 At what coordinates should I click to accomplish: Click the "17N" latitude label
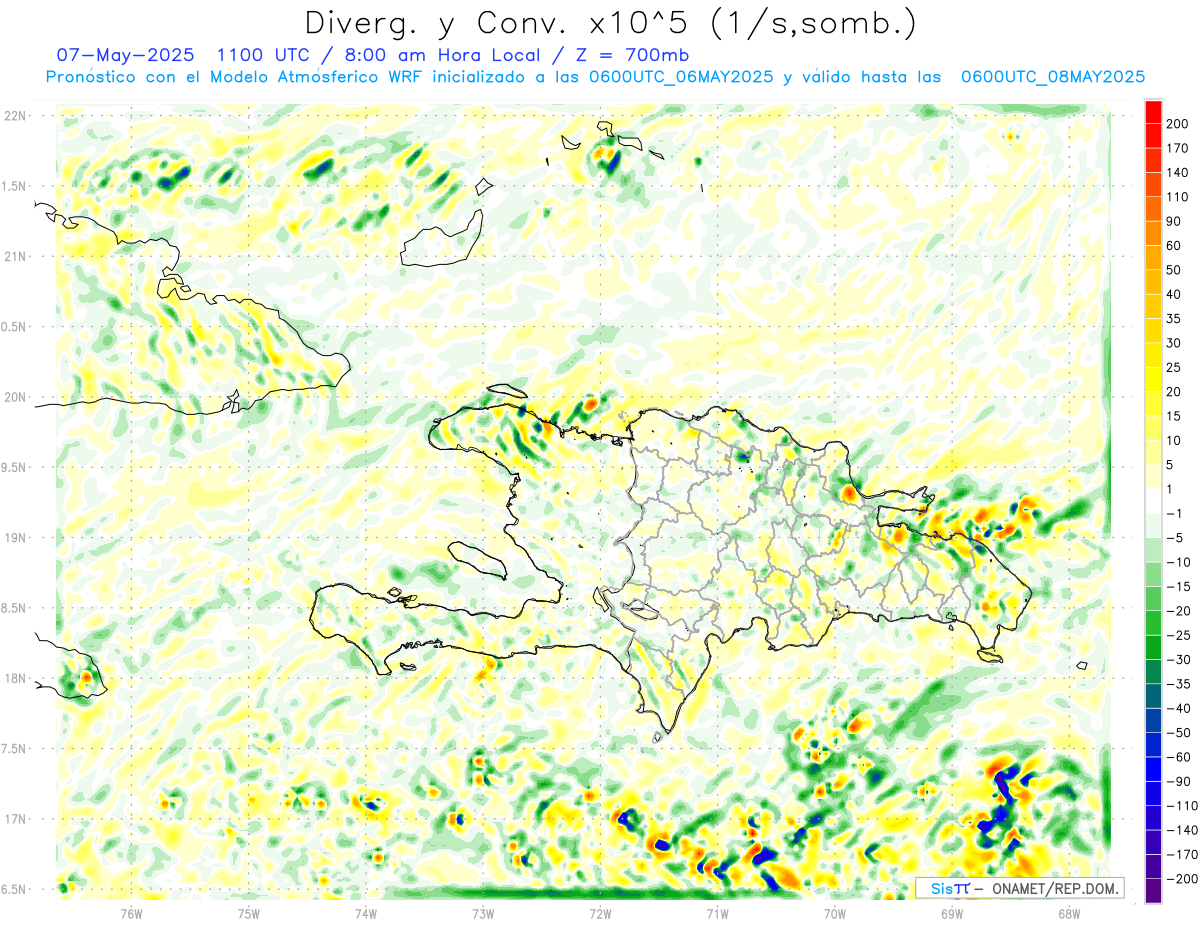[14, 818]
